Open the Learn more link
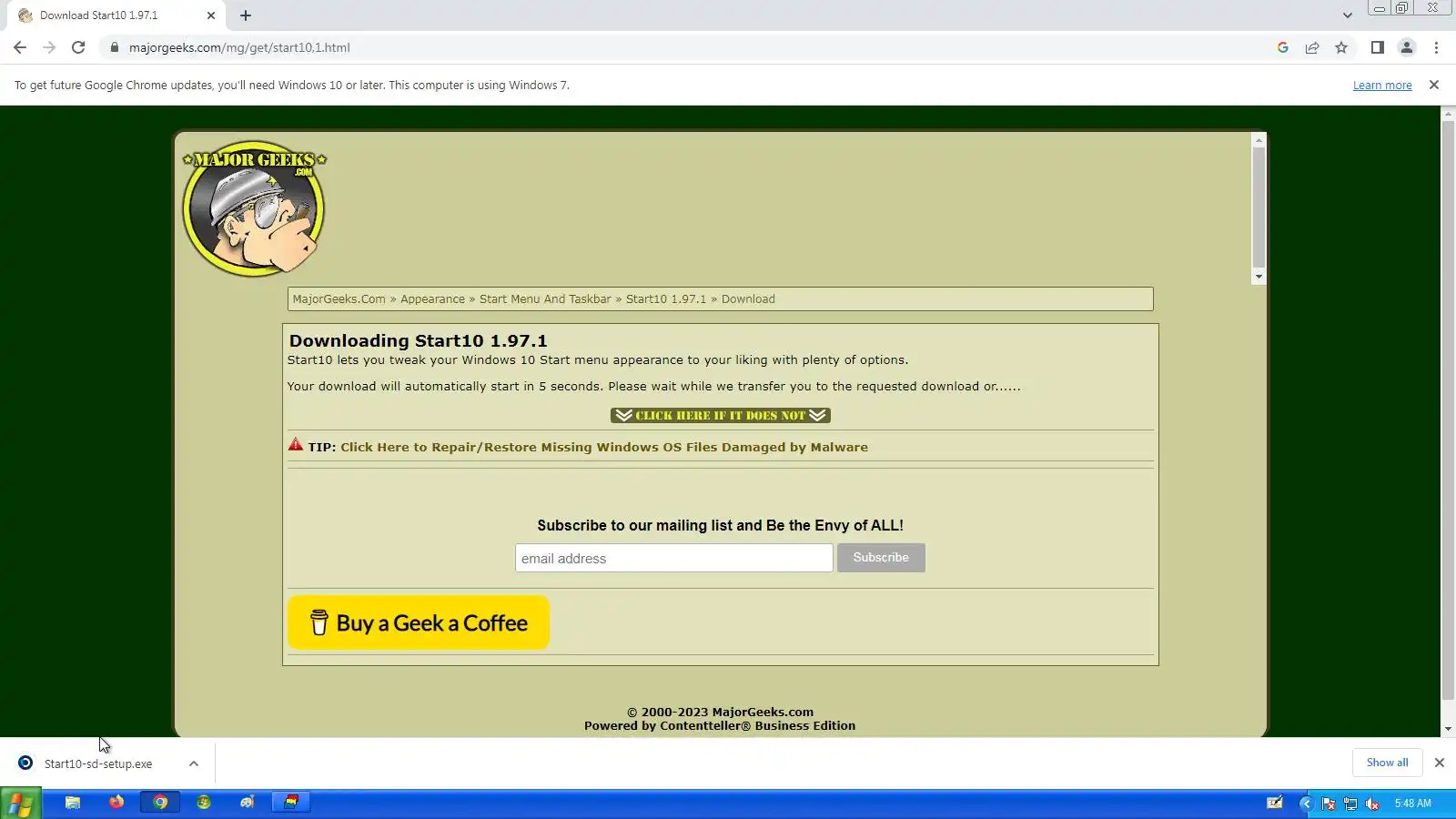The width and height of the screenshot is (1456, 819). tap(1382, 86)
